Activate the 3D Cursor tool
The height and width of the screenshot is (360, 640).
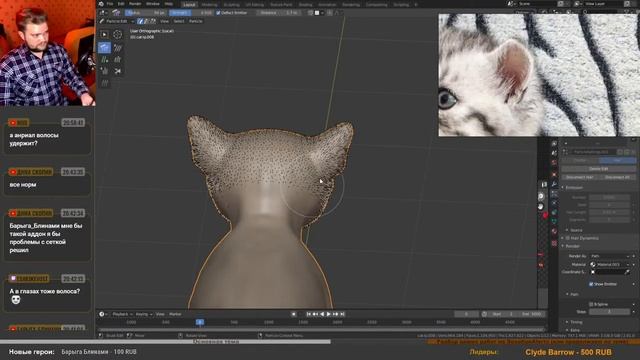point(118,34)
